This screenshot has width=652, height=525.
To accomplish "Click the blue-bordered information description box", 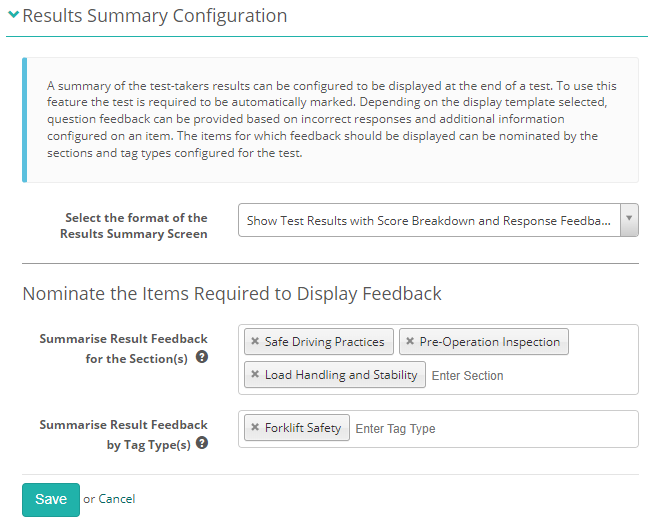I will [x=330, y=119].
